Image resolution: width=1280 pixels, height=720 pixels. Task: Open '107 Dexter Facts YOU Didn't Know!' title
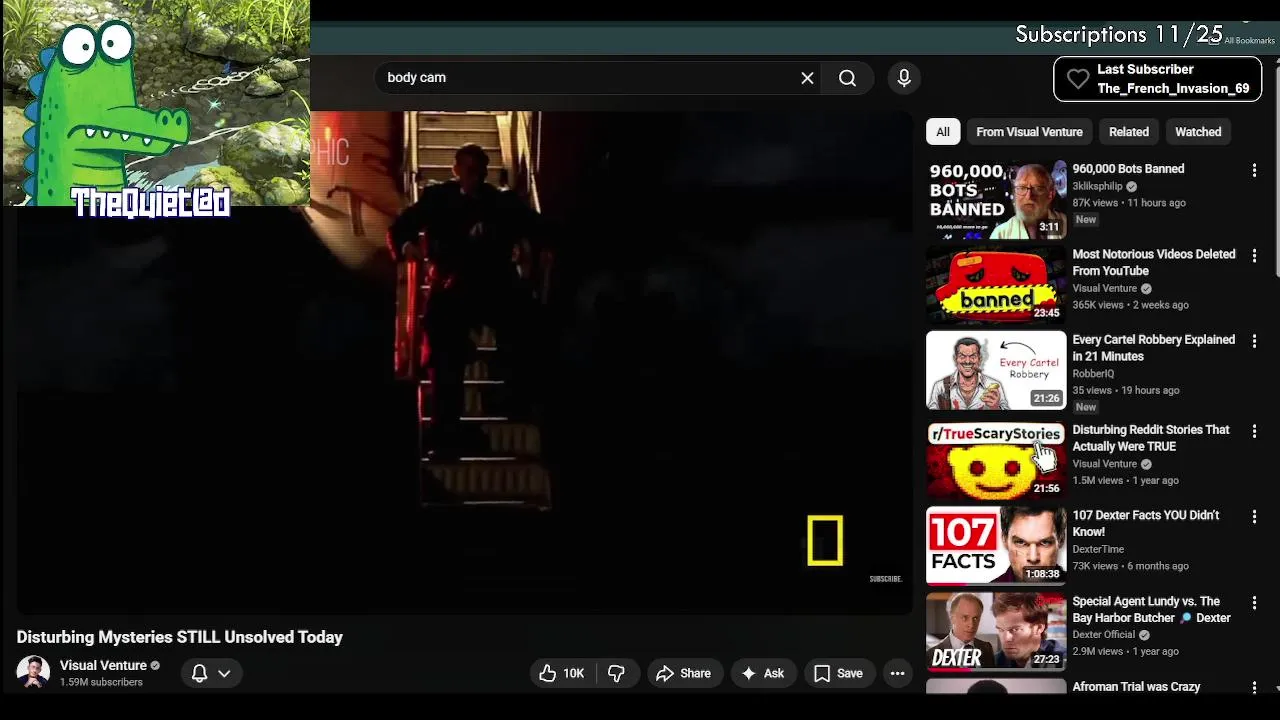coord(1146,524)
